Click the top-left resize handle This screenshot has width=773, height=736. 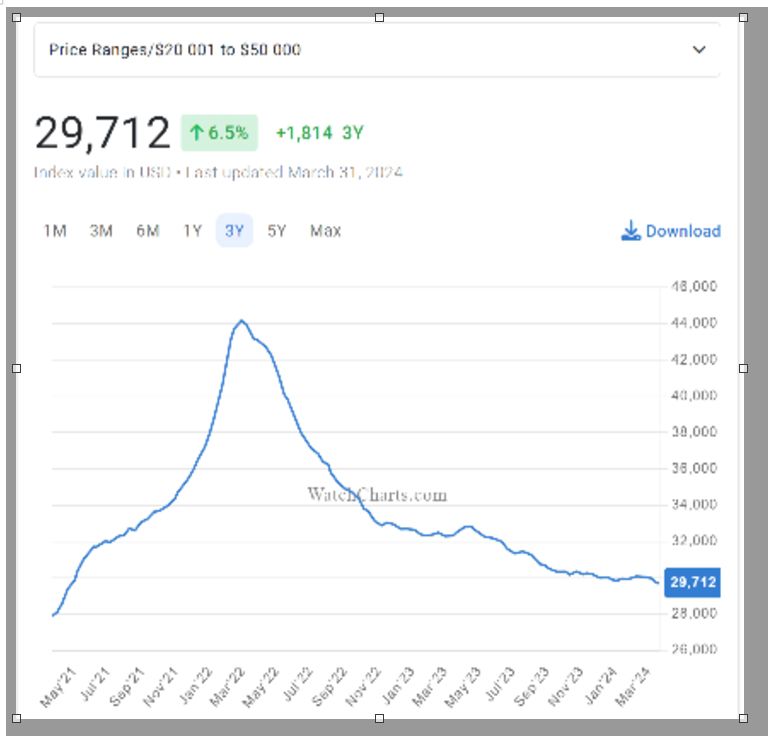pyautogui.click(x=16, y=17)
